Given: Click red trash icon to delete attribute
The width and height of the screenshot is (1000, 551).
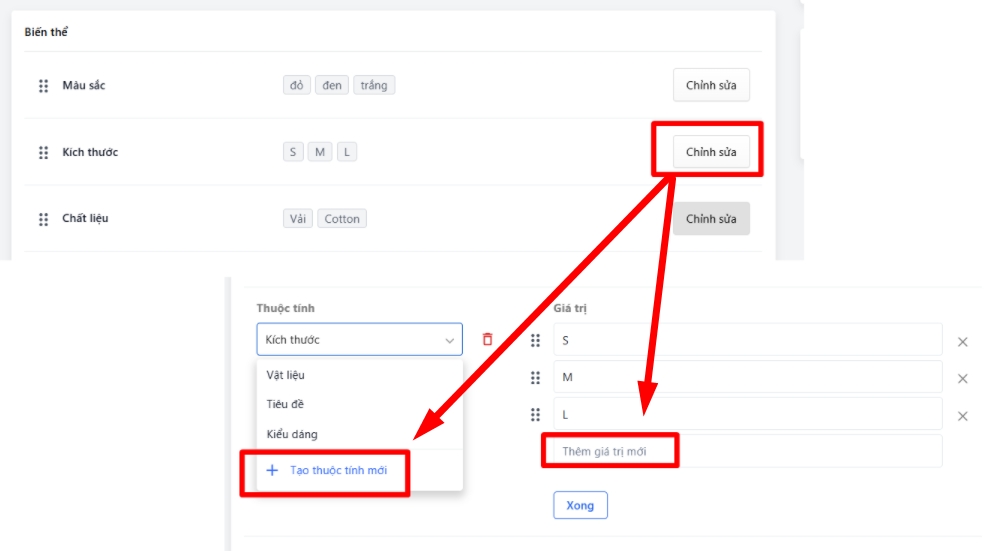Looking at the screenshot, I should pyautogui.click(x=488, y=339).
